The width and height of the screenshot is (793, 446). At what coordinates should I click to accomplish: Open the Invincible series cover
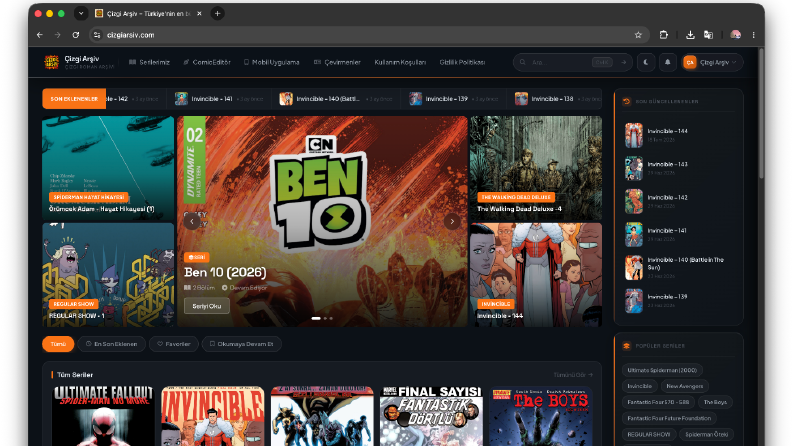212,416
